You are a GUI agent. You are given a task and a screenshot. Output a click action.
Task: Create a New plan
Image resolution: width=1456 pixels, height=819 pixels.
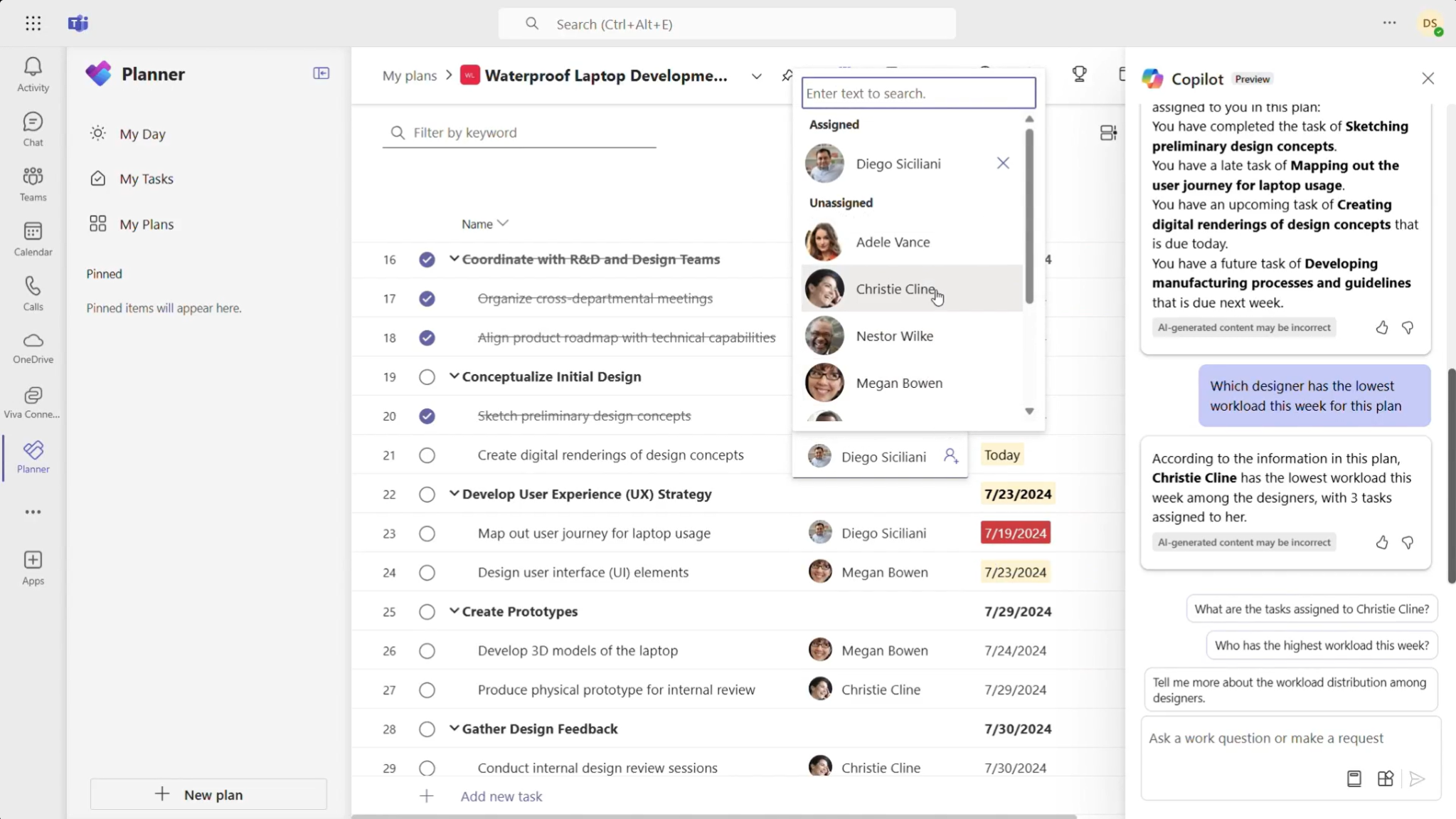coord(208,794)
